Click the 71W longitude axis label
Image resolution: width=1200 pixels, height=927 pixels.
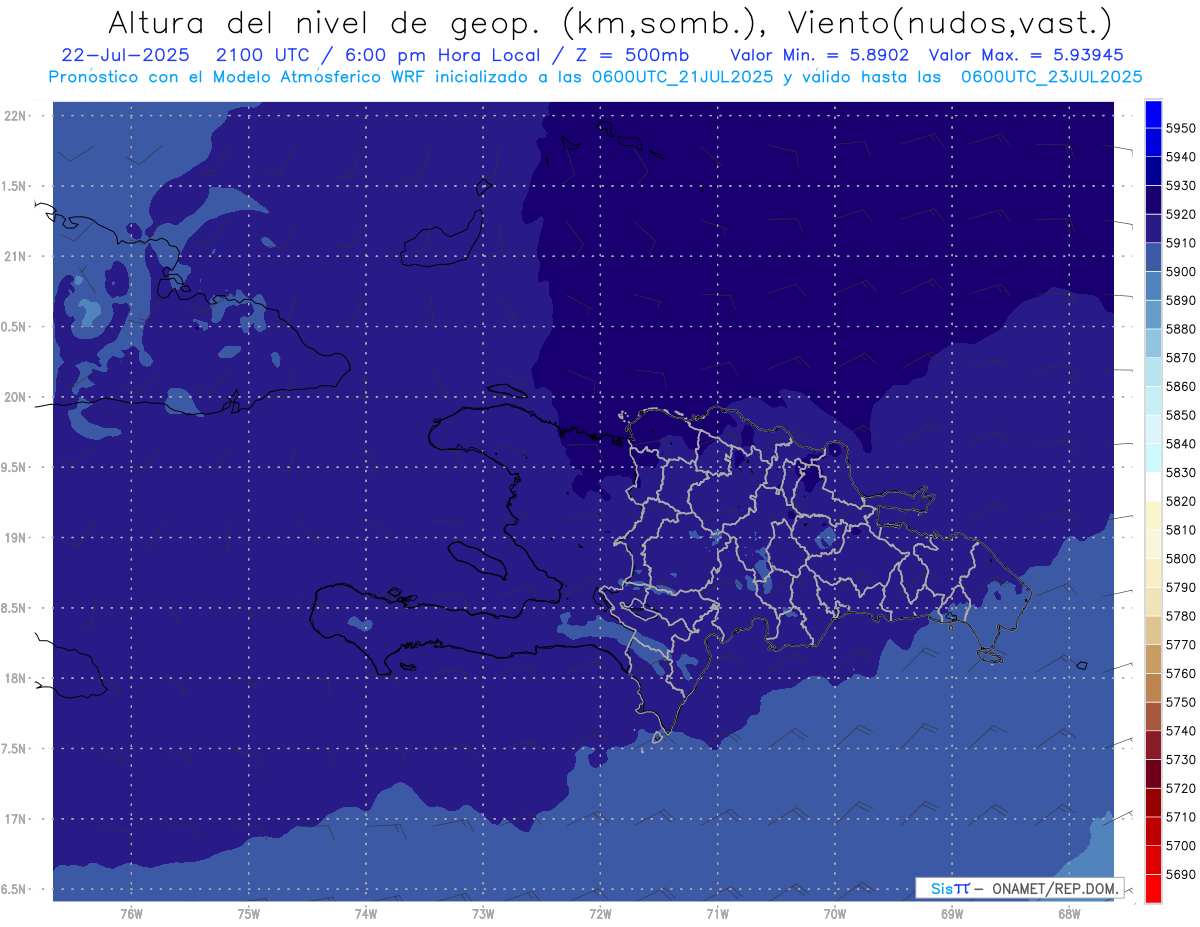[717, 914]
